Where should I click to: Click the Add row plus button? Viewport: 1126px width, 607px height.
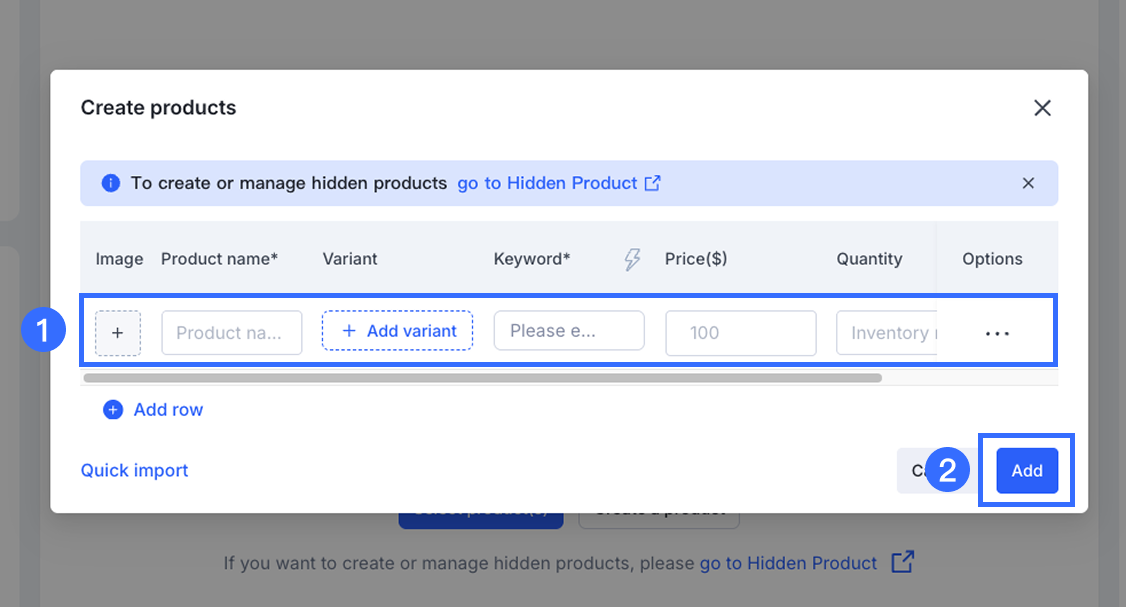(x=113, y=410)
